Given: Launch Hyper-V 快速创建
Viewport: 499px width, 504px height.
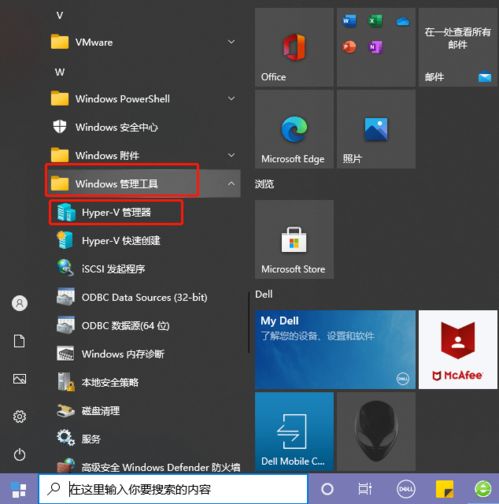Looking at the screenshot, I should pos(144,241).
